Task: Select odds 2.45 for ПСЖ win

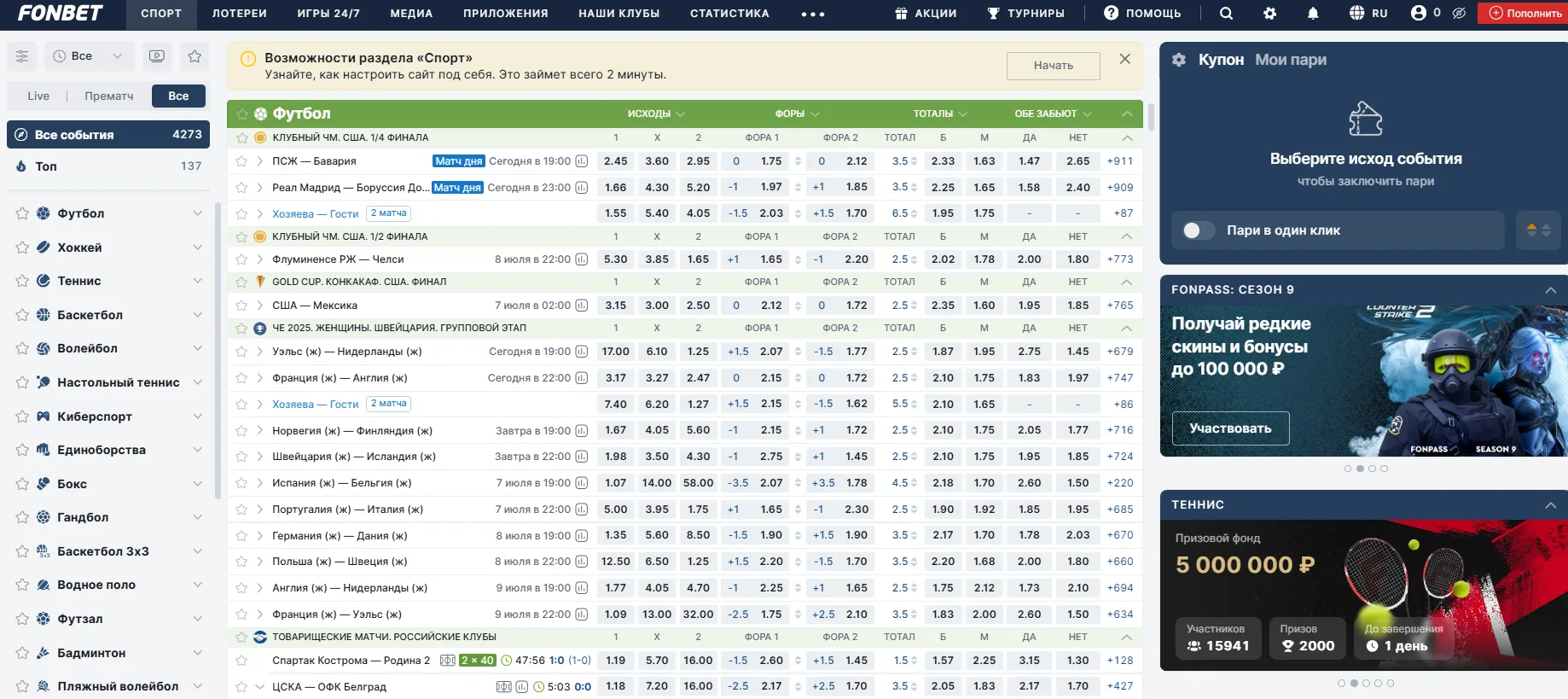Action: 615,161
